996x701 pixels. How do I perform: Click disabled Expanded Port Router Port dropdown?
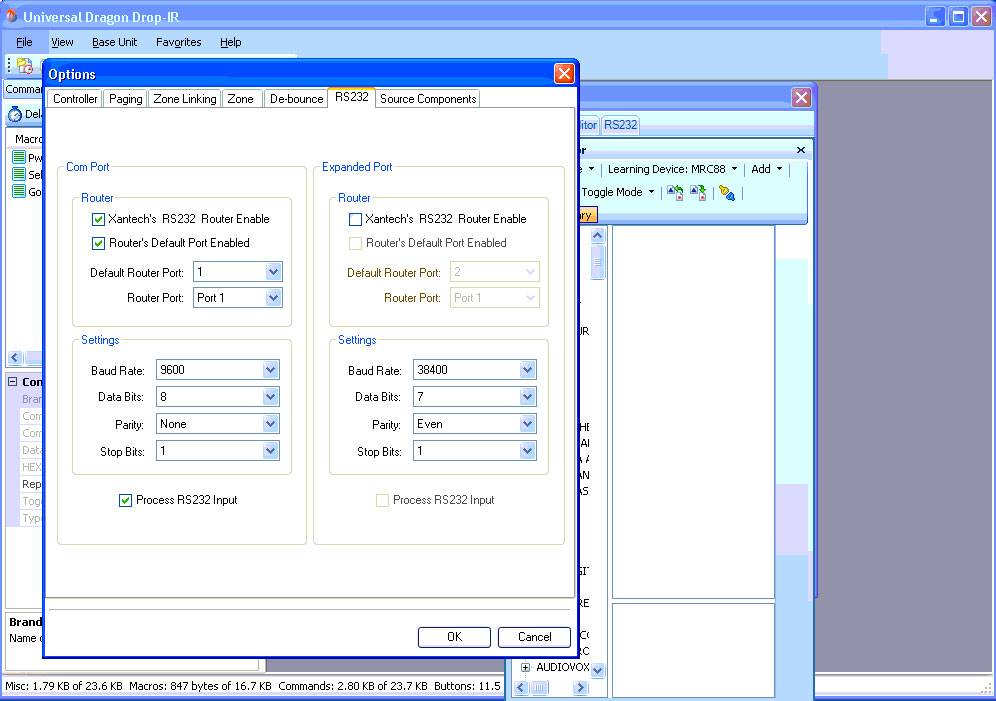pos(495,298)
